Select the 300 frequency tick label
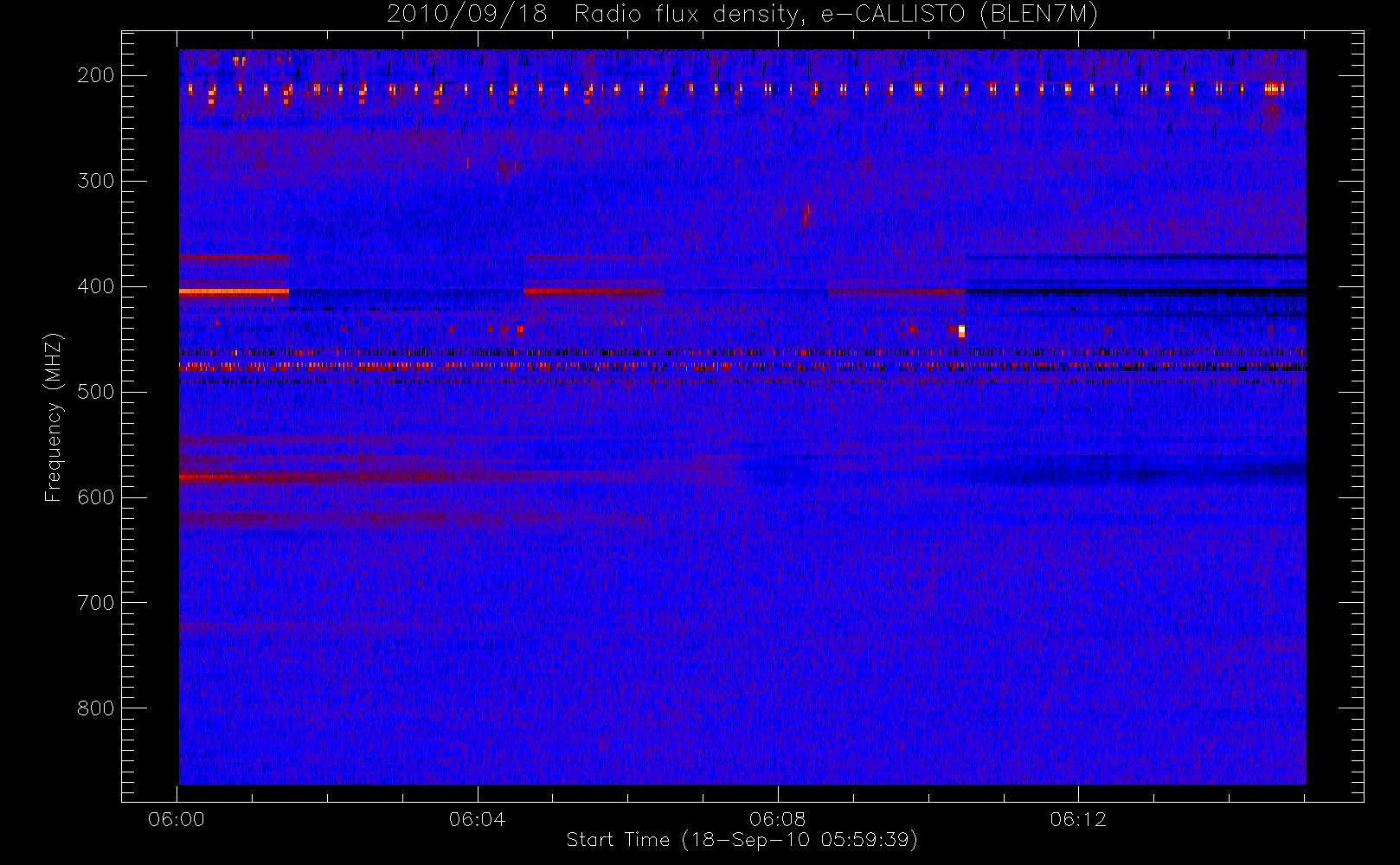The height and width of the screenshot is (865, 1400). [x=95, y=181]
